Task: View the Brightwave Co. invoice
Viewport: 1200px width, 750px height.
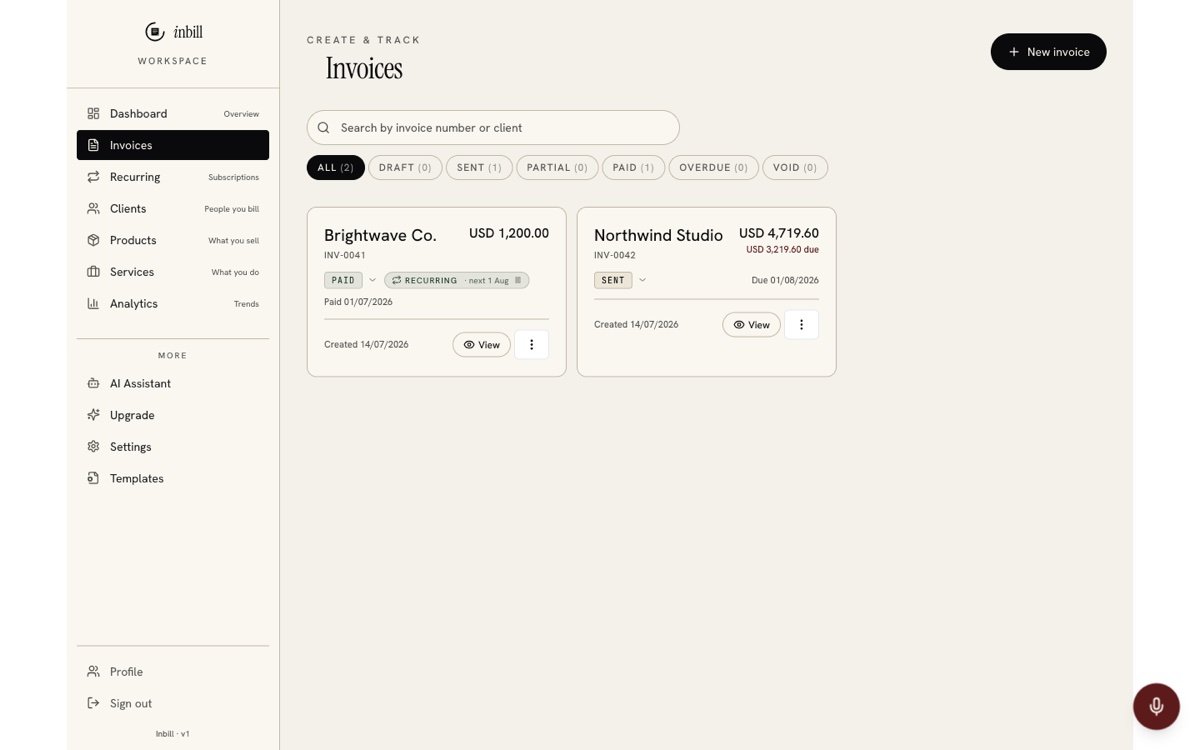Action: coord(481,345)
